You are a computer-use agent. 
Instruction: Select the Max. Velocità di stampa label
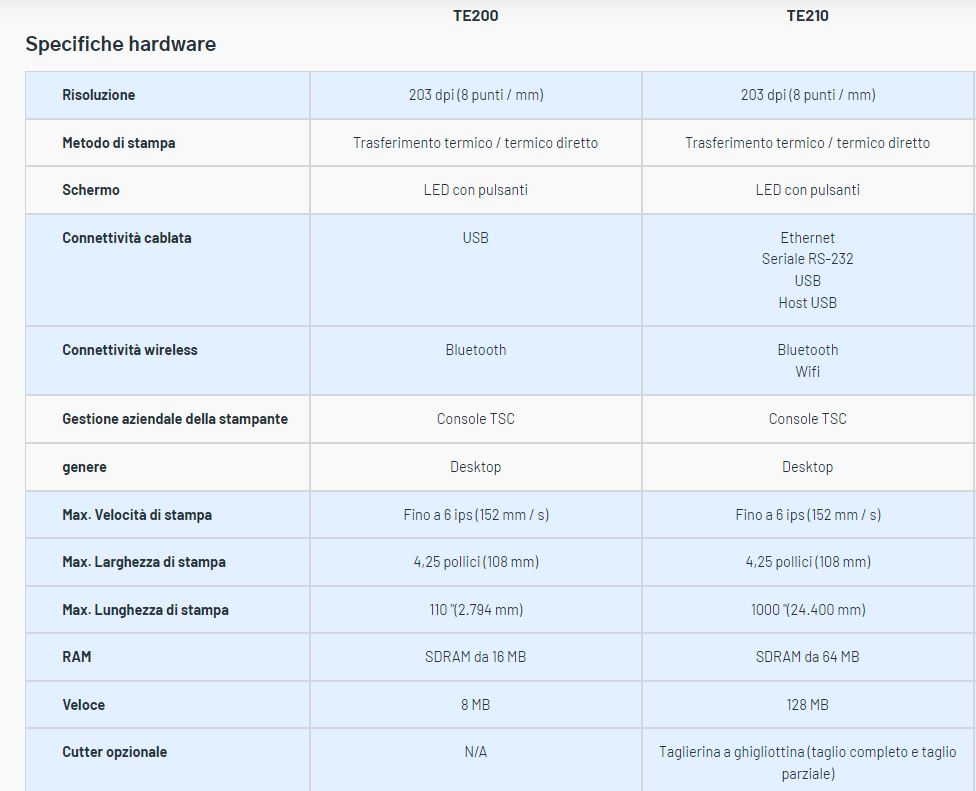pyautogui.click(x=137, y=515)
